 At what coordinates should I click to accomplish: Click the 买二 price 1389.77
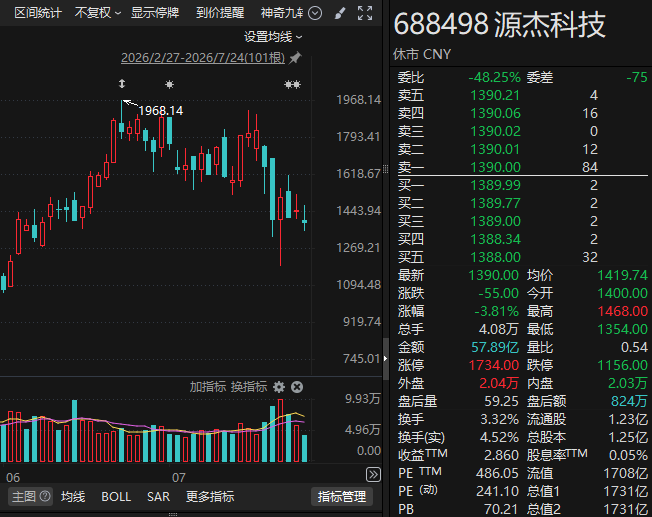pos(495,203)
